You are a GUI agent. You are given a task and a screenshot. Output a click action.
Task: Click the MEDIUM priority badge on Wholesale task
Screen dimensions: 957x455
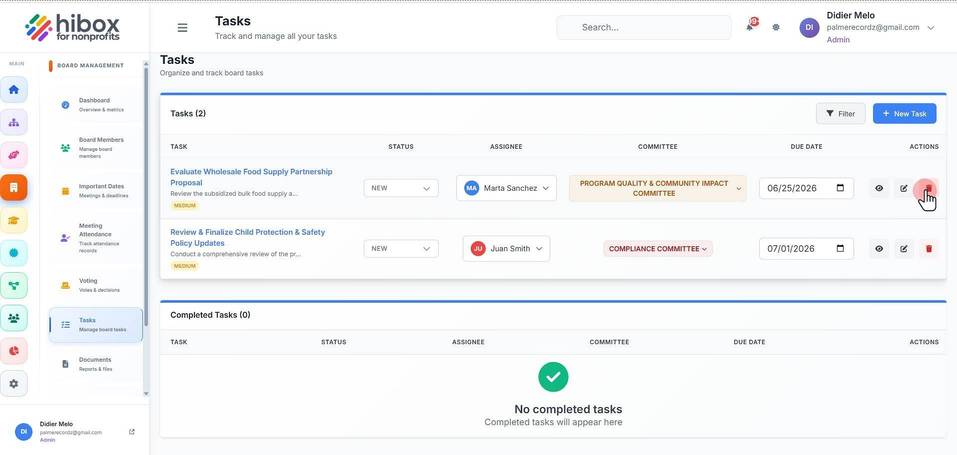coord(184,206)
